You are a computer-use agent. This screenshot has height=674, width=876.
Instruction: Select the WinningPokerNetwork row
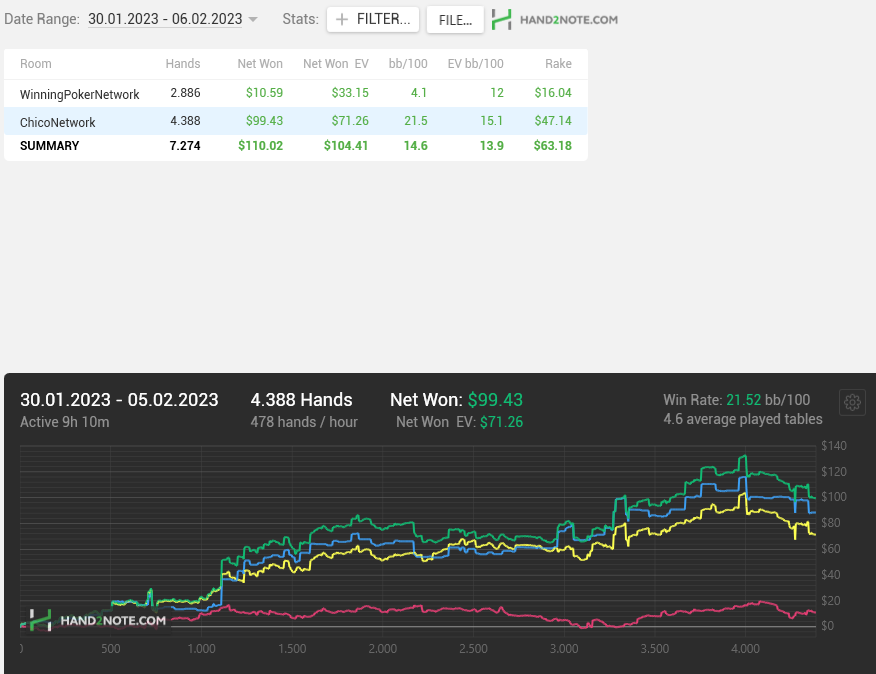coord(296,93)
